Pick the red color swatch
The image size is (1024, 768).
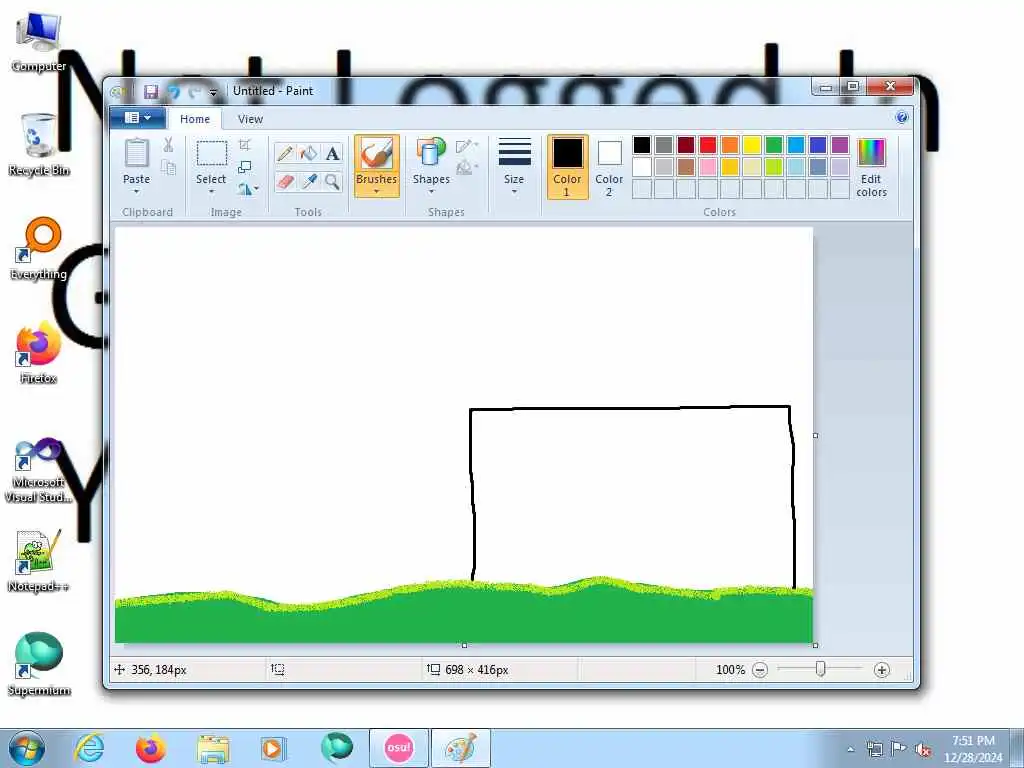tap(708, 145)
